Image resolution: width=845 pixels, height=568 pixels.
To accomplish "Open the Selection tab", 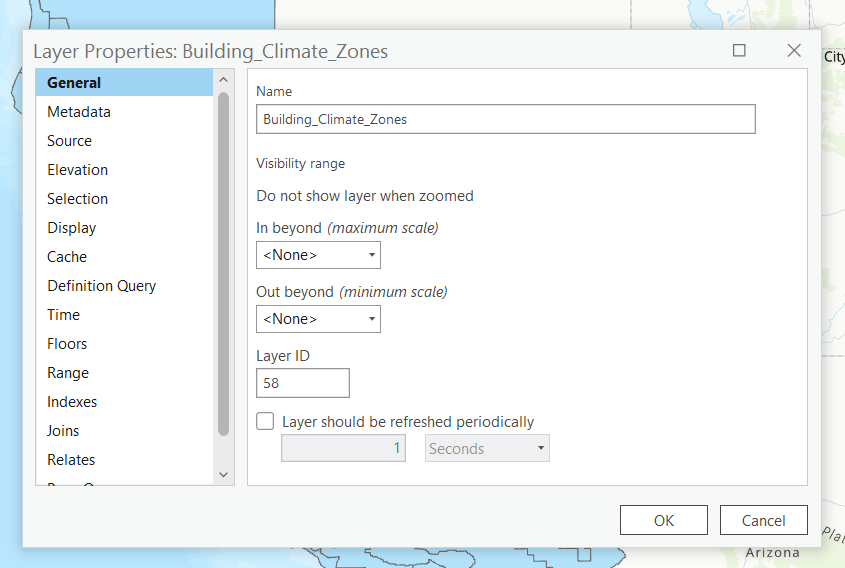I will coord(77,199).
